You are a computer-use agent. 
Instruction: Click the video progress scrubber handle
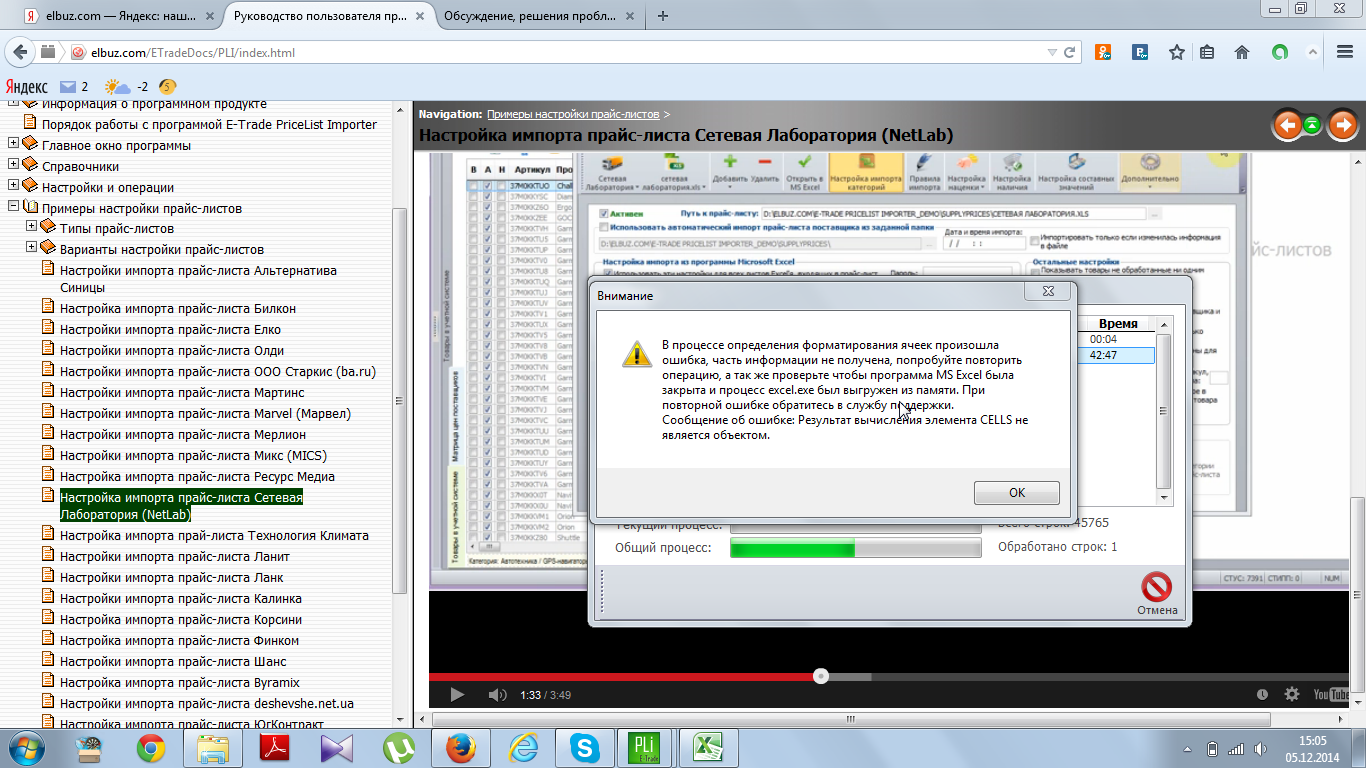pos(821,676)
